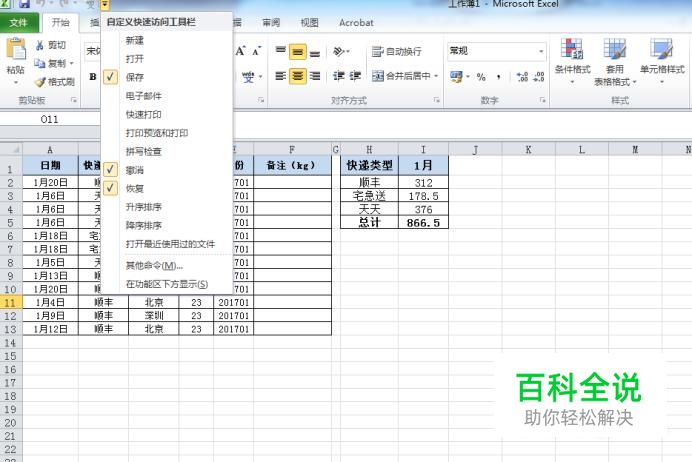Enable 降序排序 (Sort Descending) in menu
Viewport: 692px width, 462px height.
click(x=167, y=225)
